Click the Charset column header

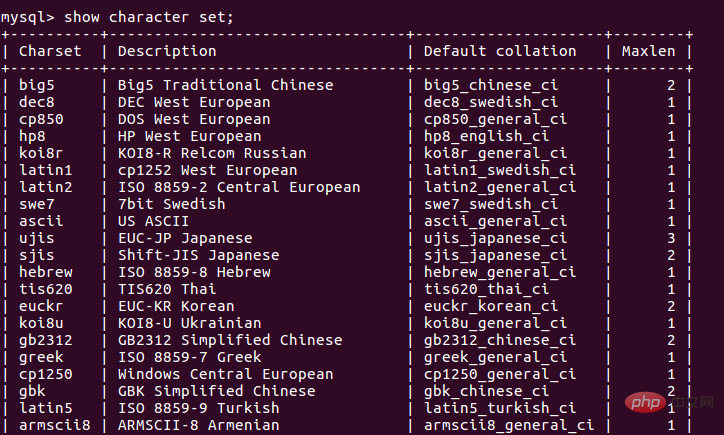tap(50, 51)
